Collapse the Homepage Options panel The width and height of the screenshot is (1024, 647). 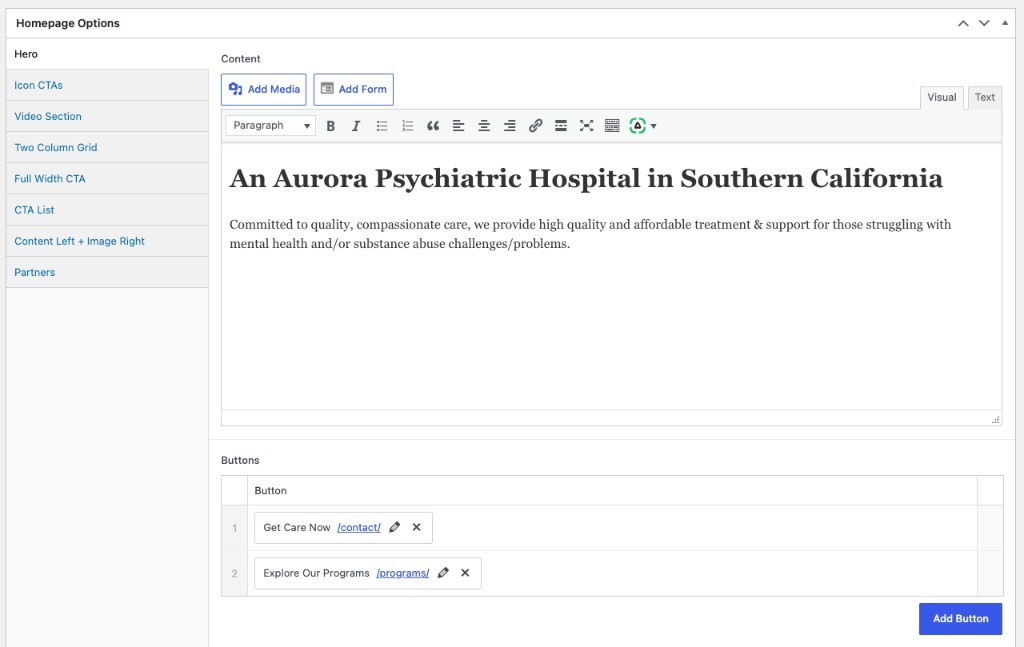[1005, 24]
